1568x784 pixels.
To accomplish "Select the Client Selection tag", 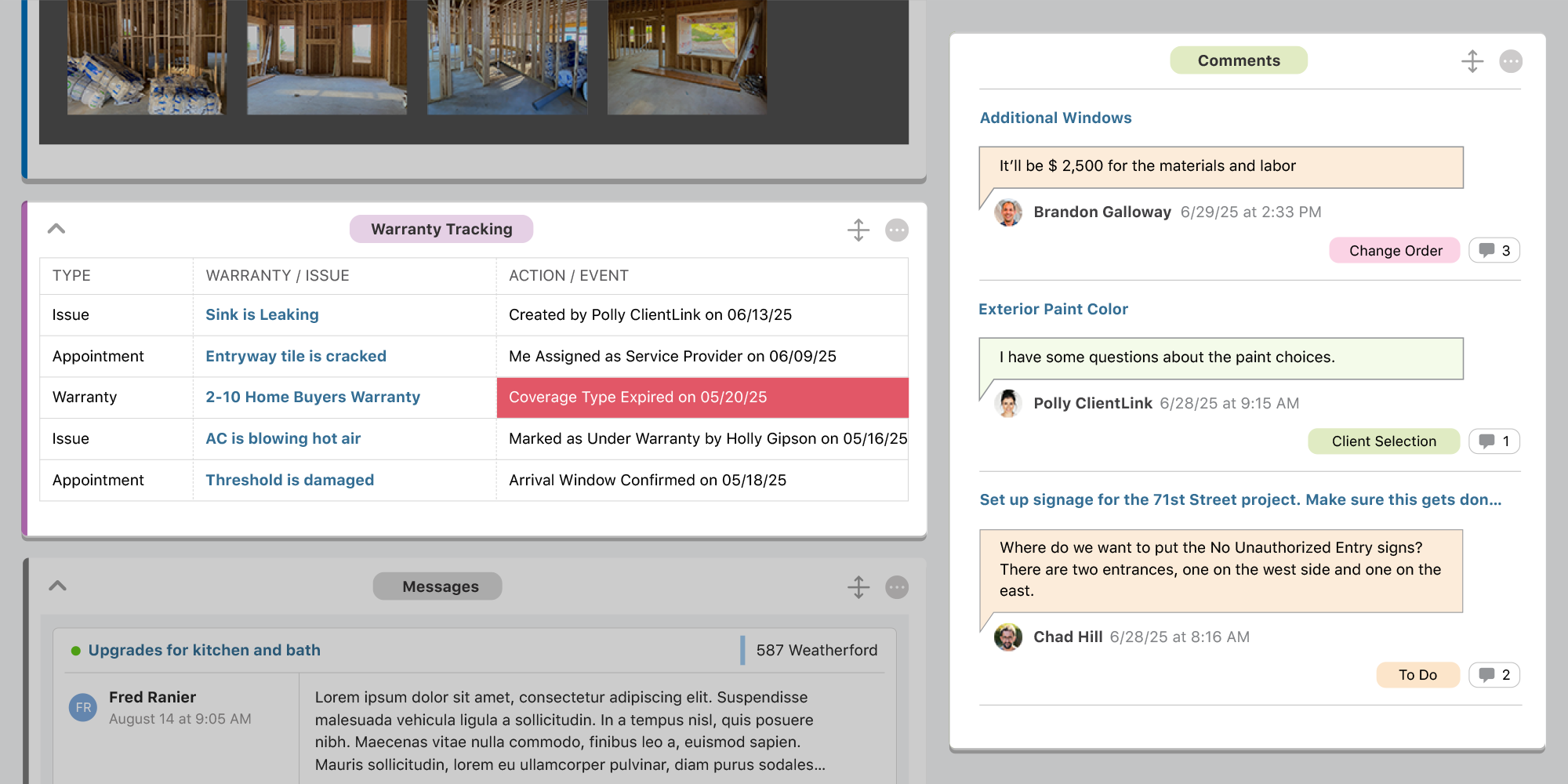I will (1384, 441).
